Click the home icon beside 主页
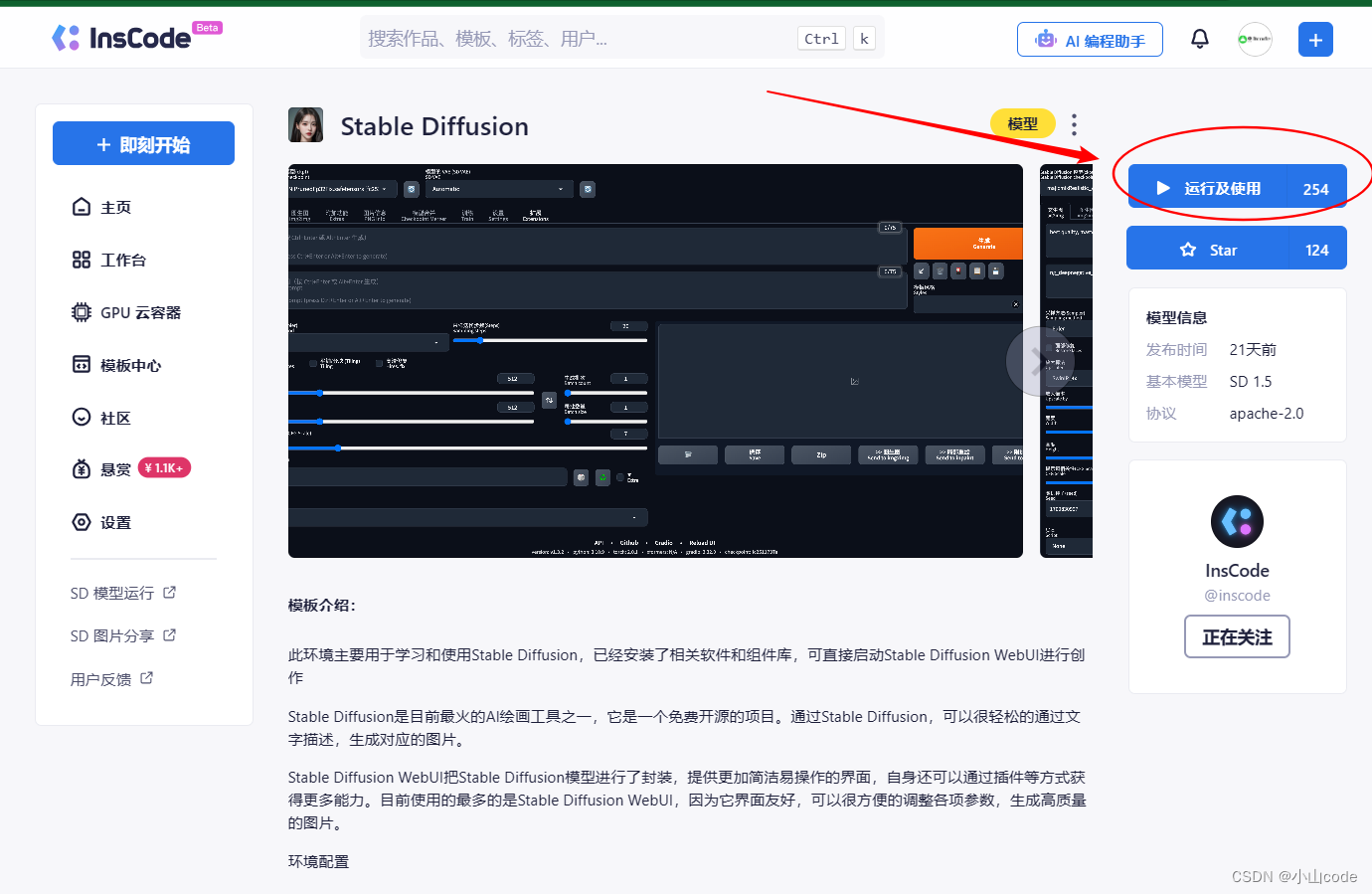This screenshot has width=1372, height=894. (82, 207)
